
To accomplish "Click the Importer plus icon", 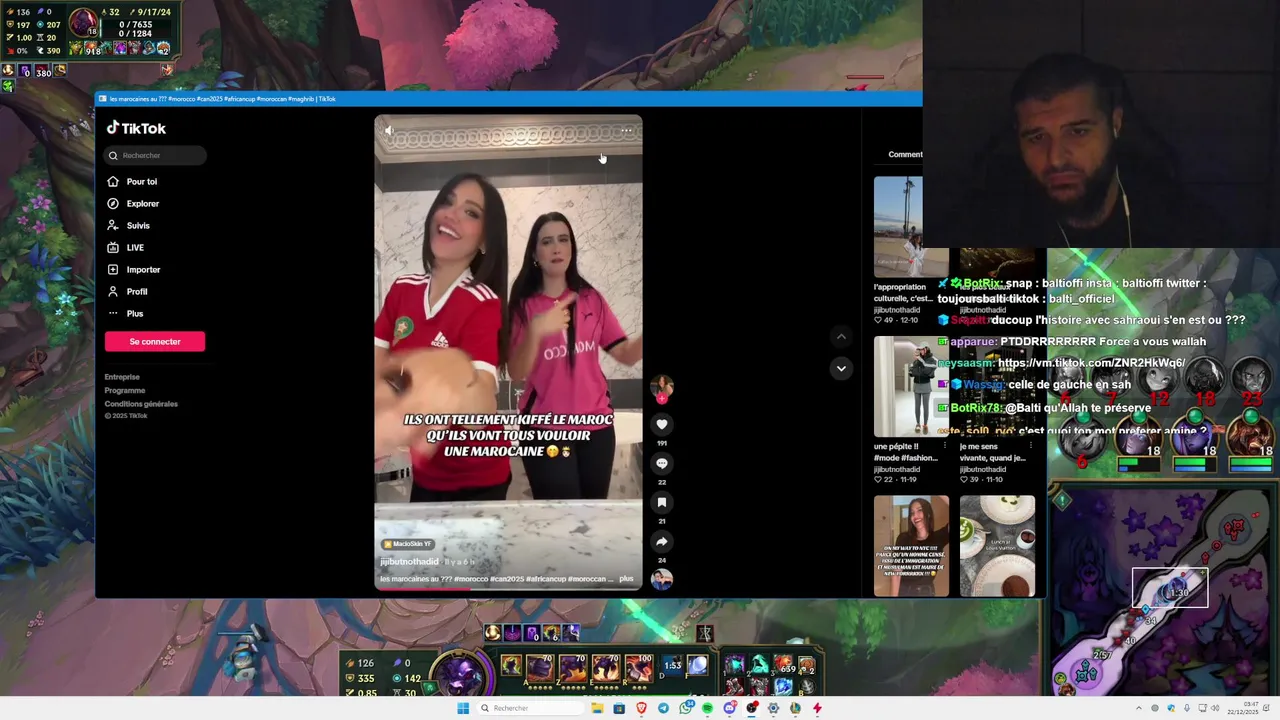I will (113, 270).
